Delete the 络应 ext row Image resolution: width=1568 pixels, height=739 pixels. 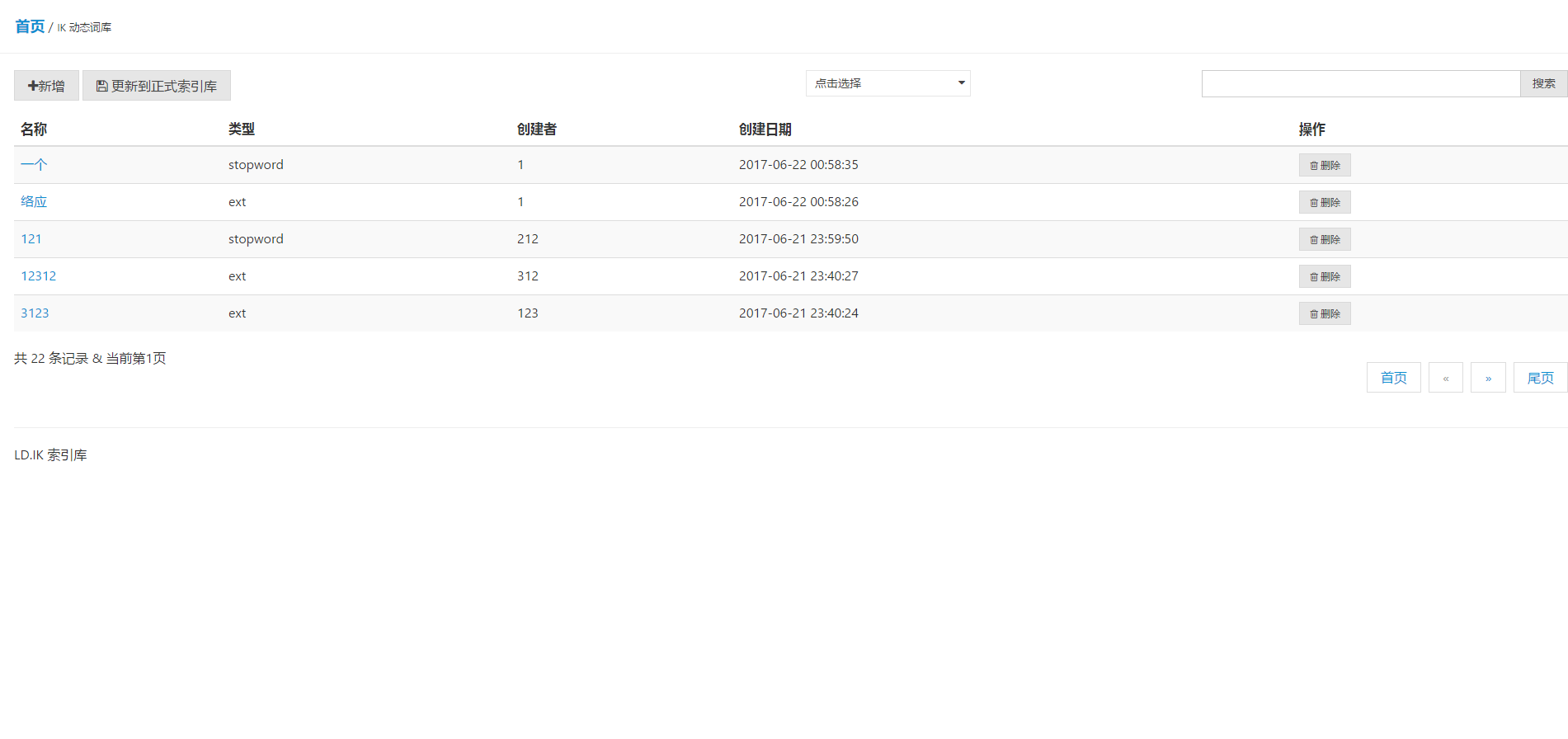point(1324,202)
